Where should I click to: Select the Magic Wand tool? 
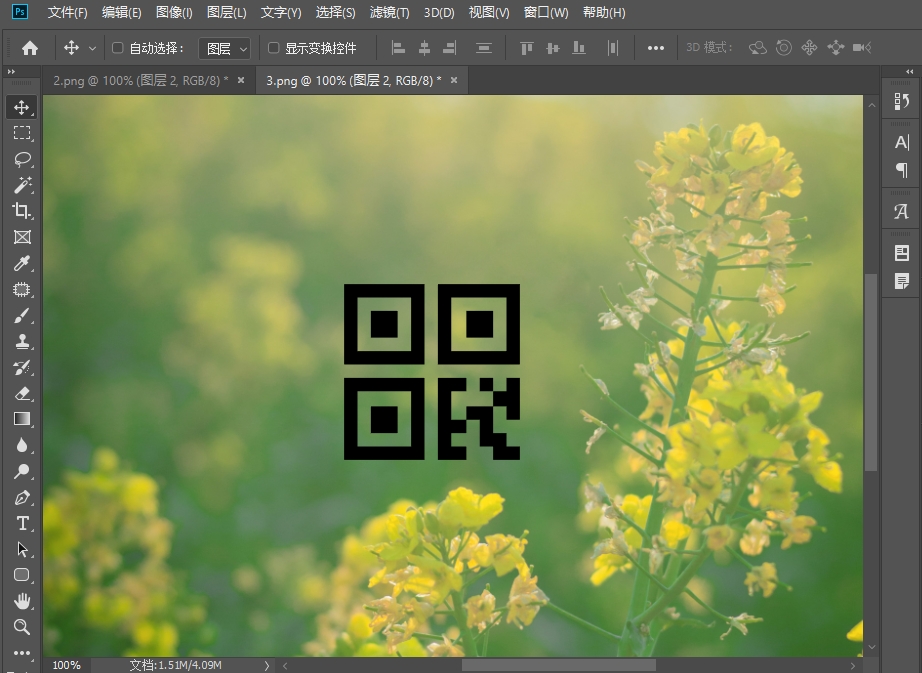point(22,185)
